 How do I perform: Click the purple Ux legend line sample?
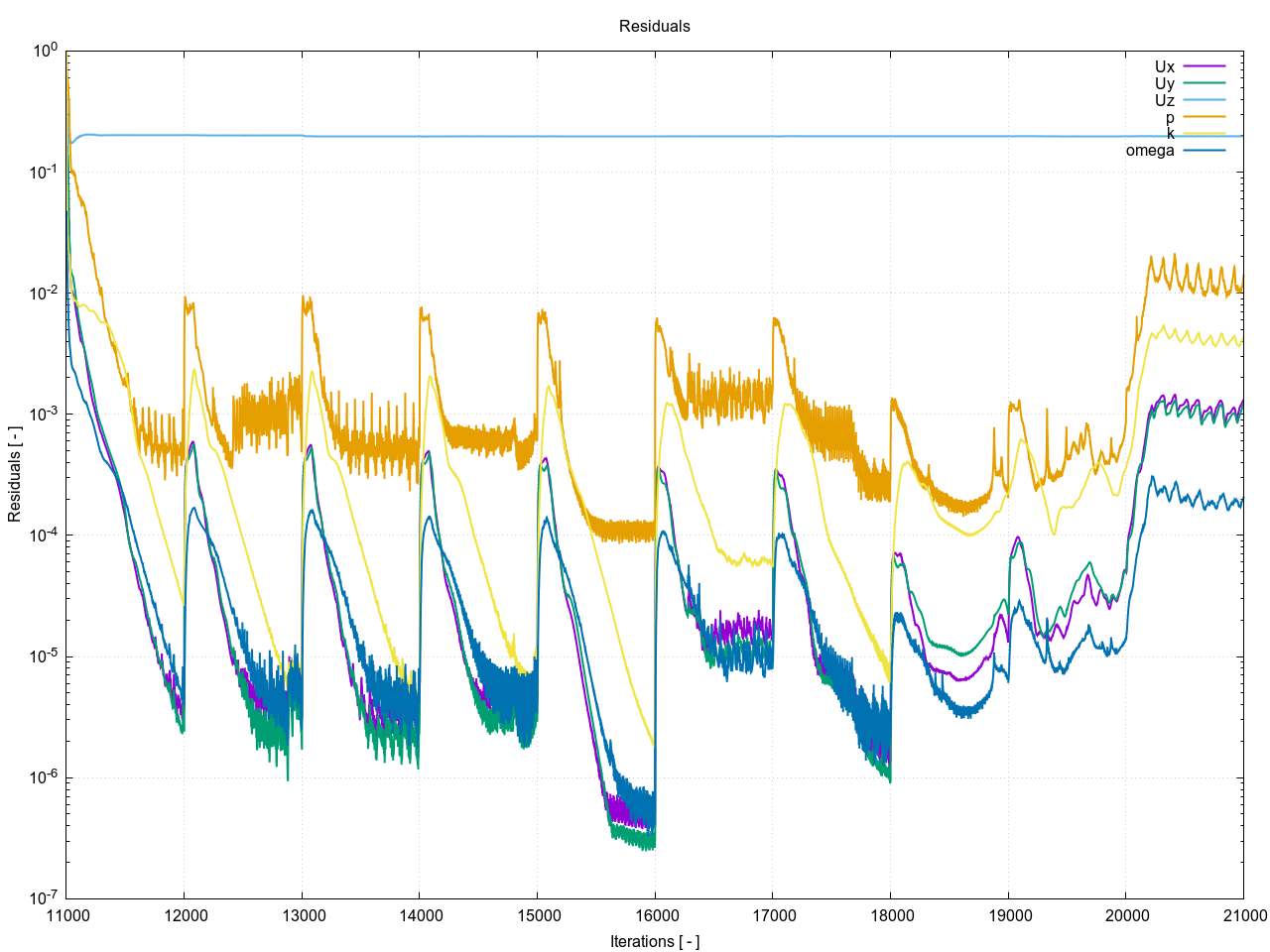click(x=1205, y=66)
